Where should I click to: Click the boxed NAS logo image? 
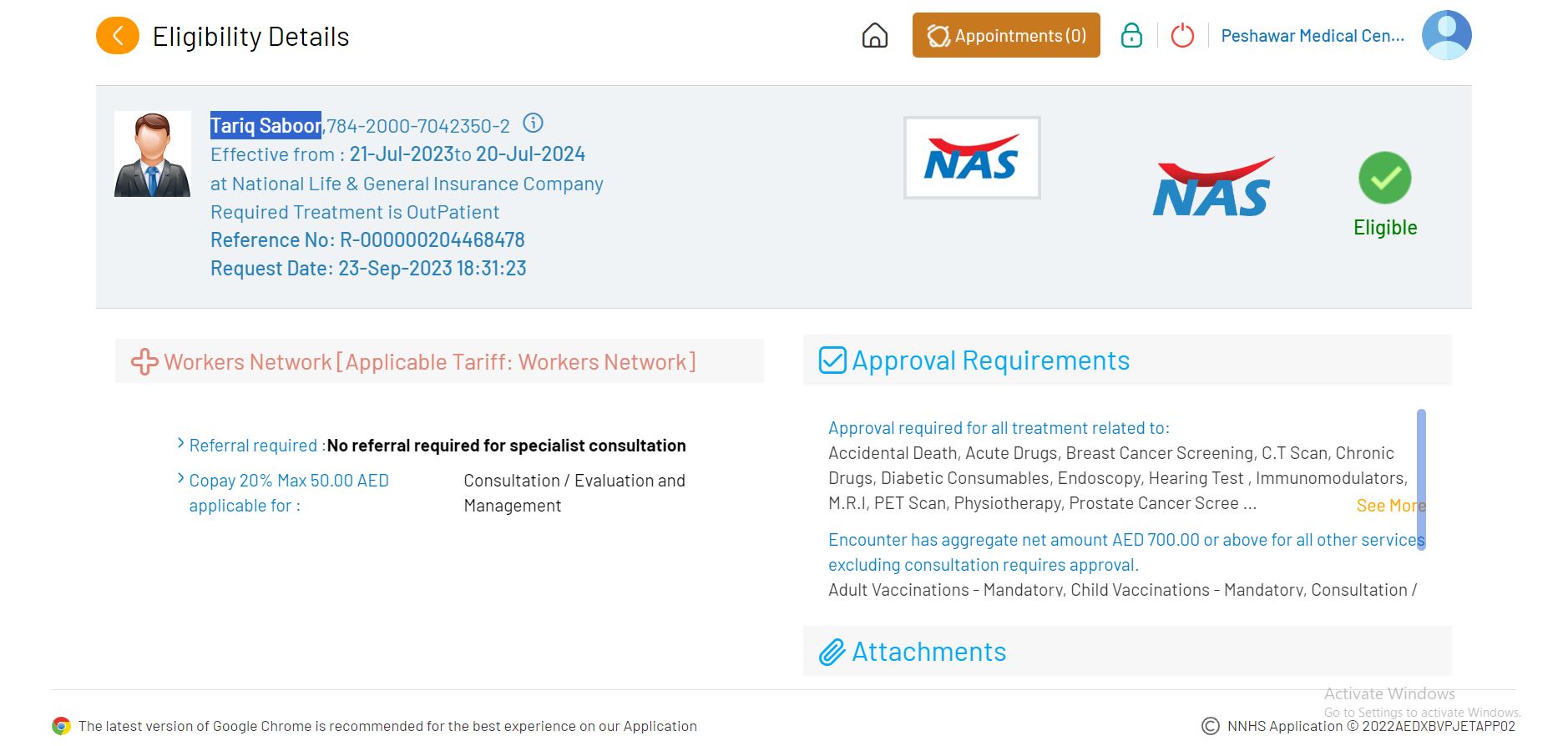click(x=972, y=158)
